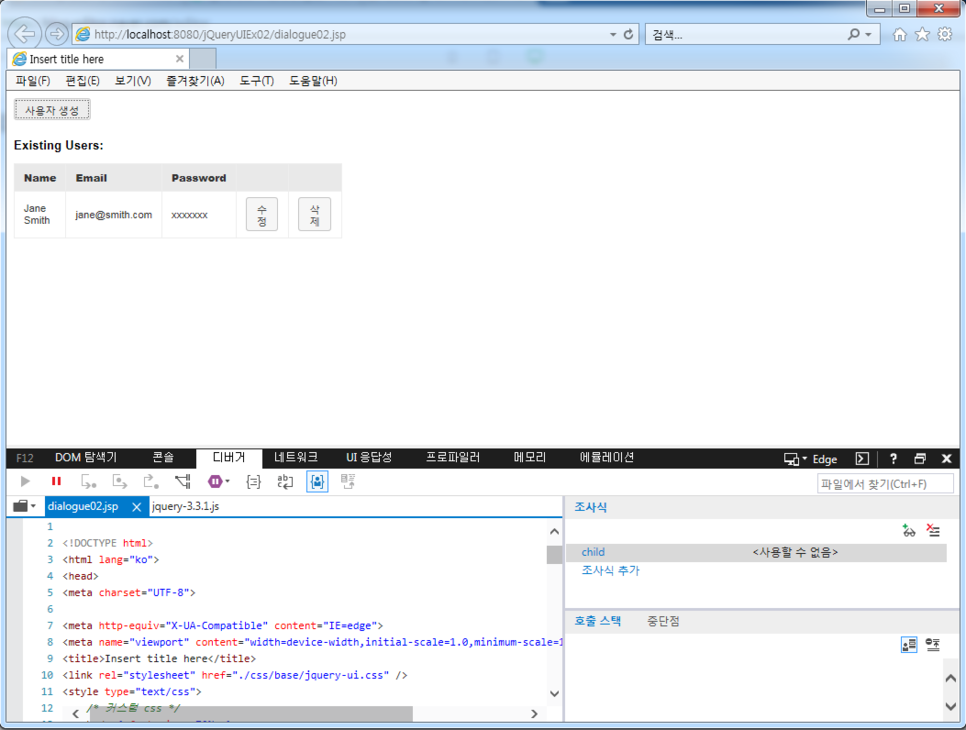Viewport: 966px width, 730px height.
Task: Select the dialogue02.jsp file tab
Action: 83,506
